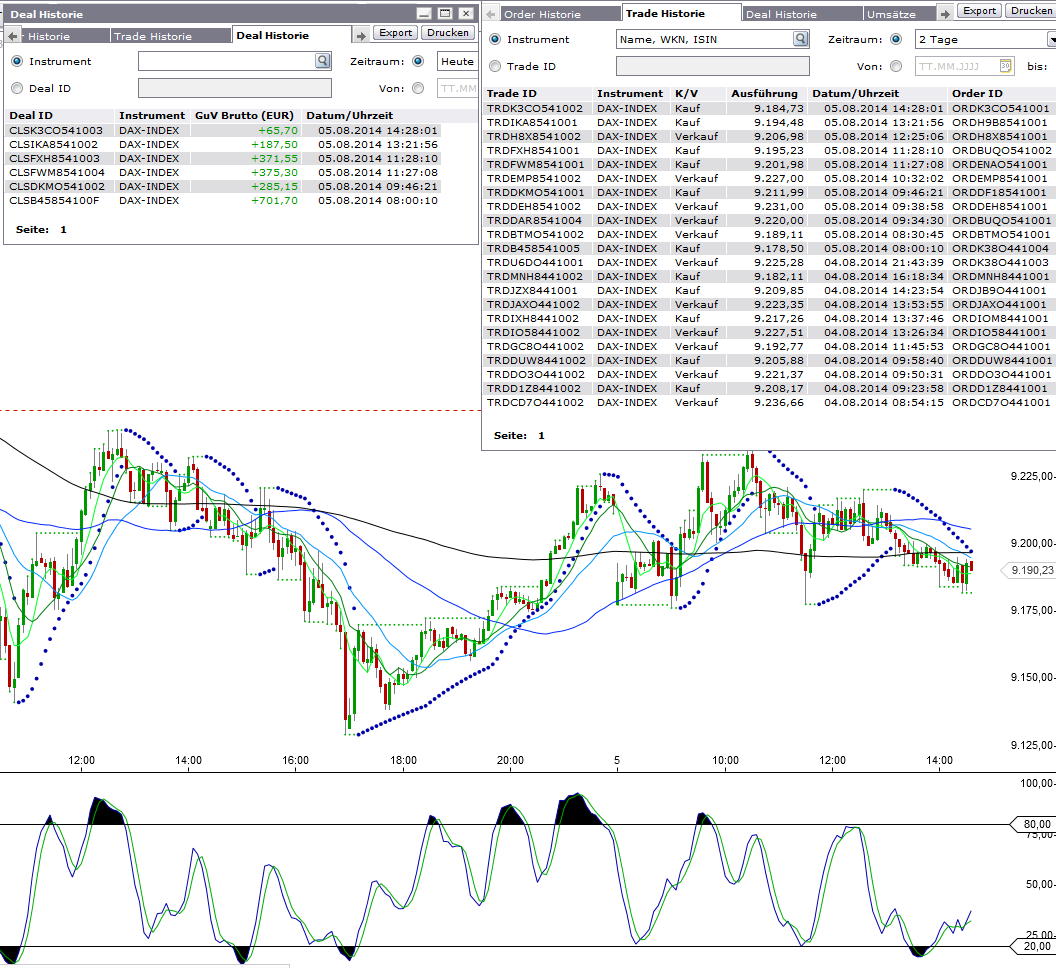Screen dimensions: 1056x968
Task: Close the Deal Historie window
Action: [465, 13]
